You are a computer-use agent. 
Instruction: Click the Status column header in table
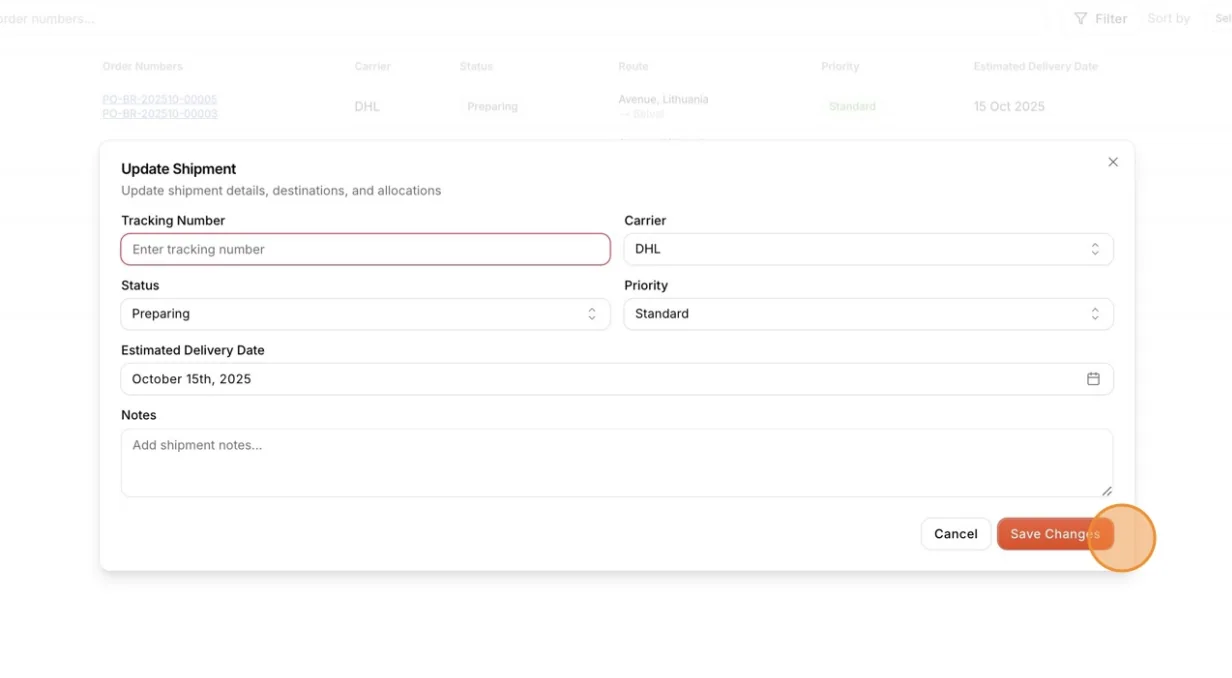[476, 66]
